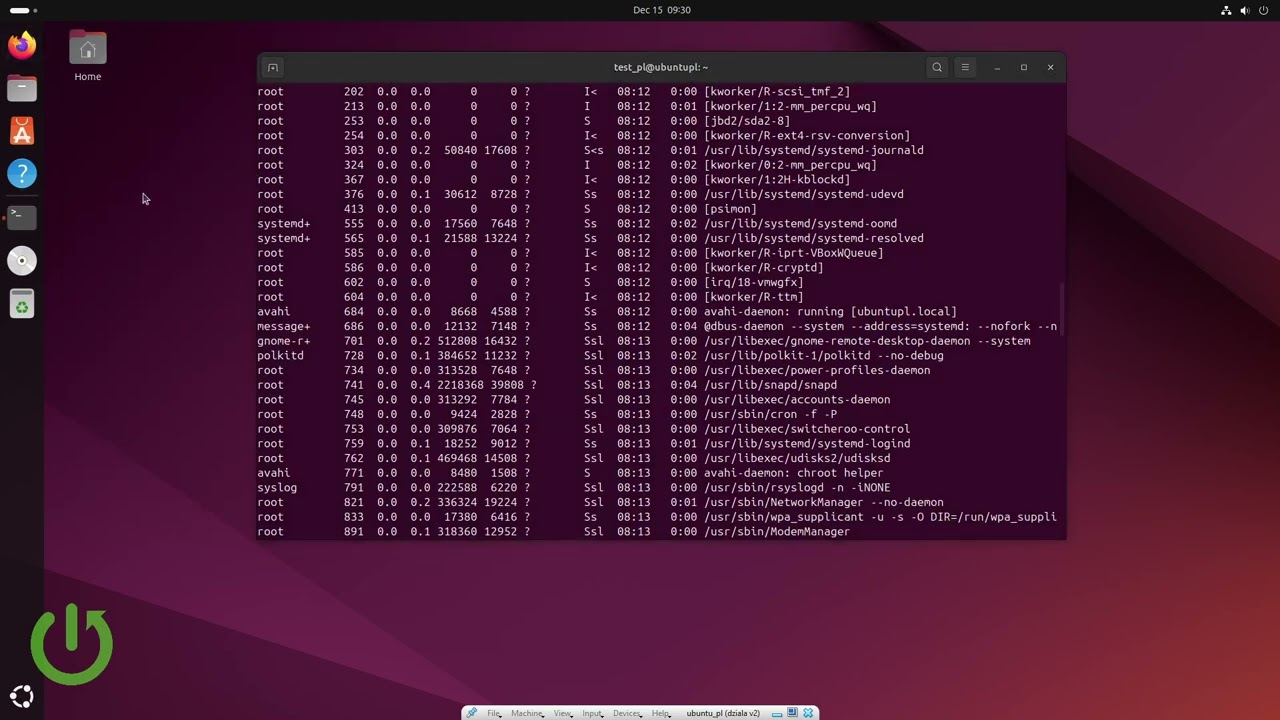Open terminal search with the magnifier icon
The width and height of the screenshot is (1280, 720).
click(x=937, y=67)
